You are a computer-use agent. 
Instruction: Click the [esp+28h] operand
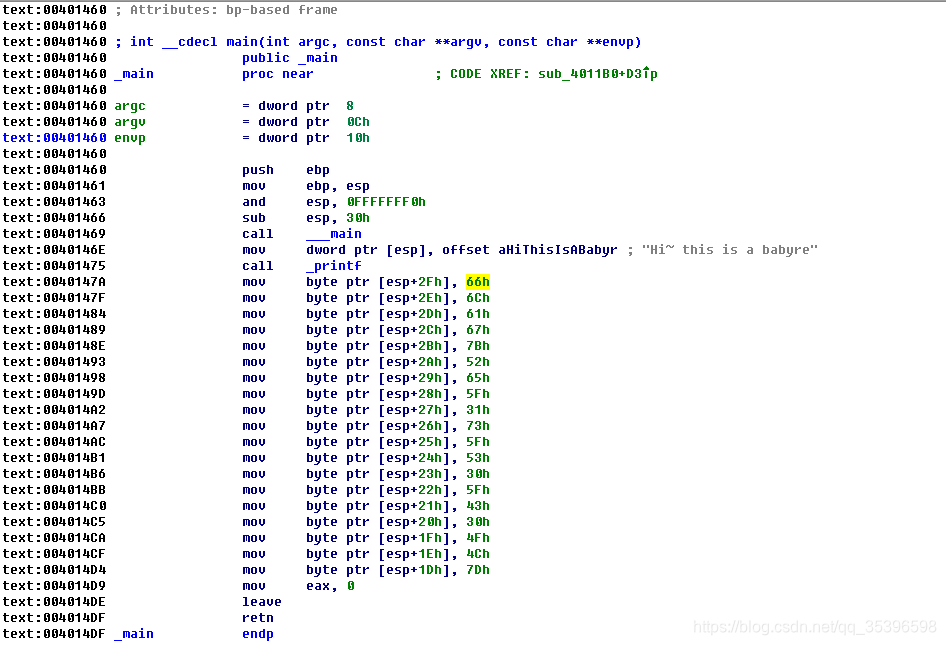pyautogui.click(x=414, y=394)
